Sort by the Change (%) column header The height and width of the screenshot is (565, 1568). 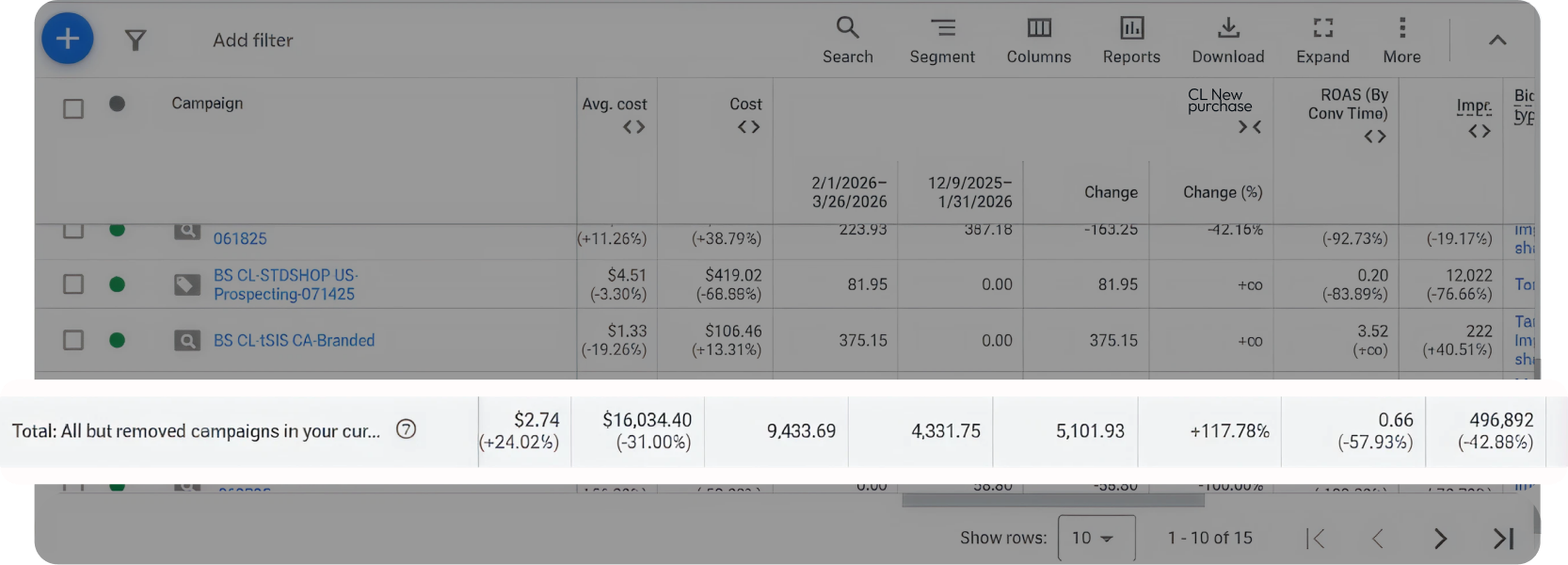1223,192
